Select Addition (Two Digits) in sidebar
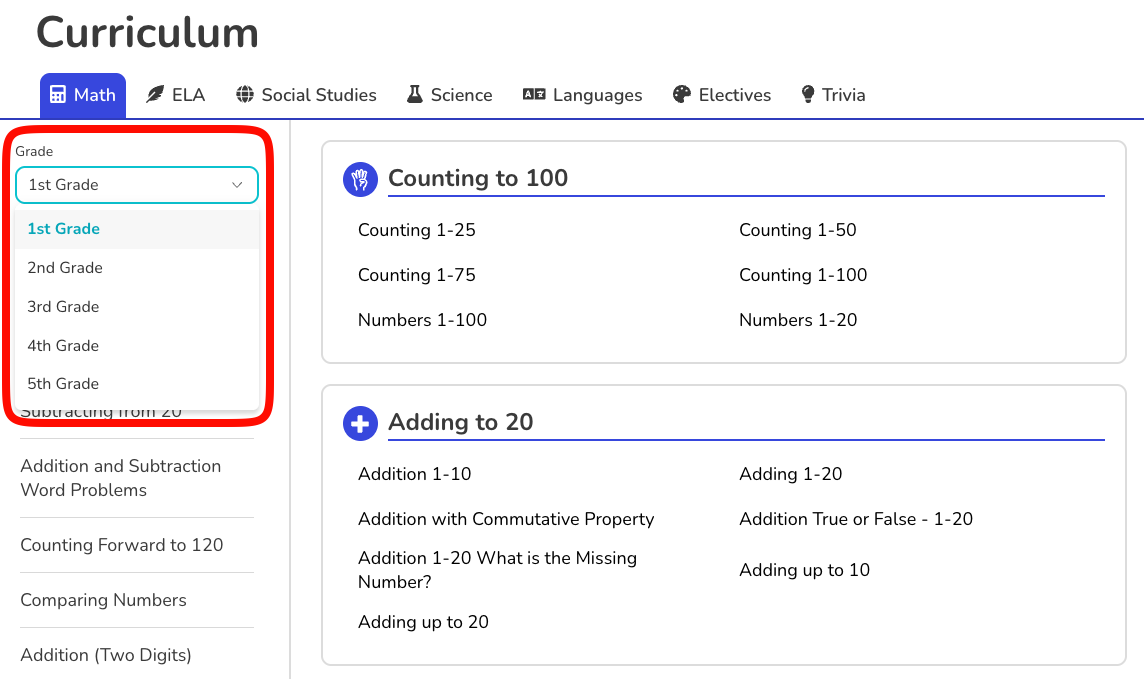 (x=106, y=655)
